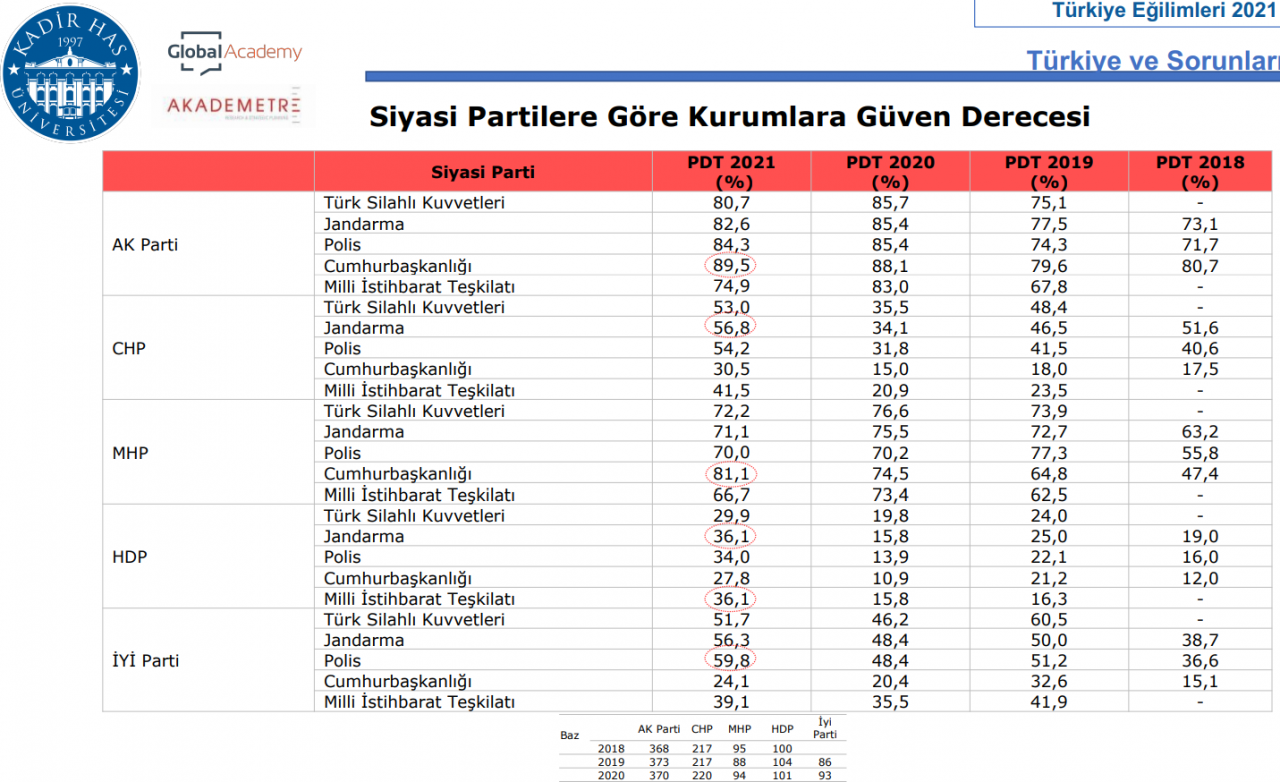The width and height of the screenshot is (1280, 782).
Task: Click the value 17,5 in PDT 2018 column
Action: click(x=1200, y=370)
